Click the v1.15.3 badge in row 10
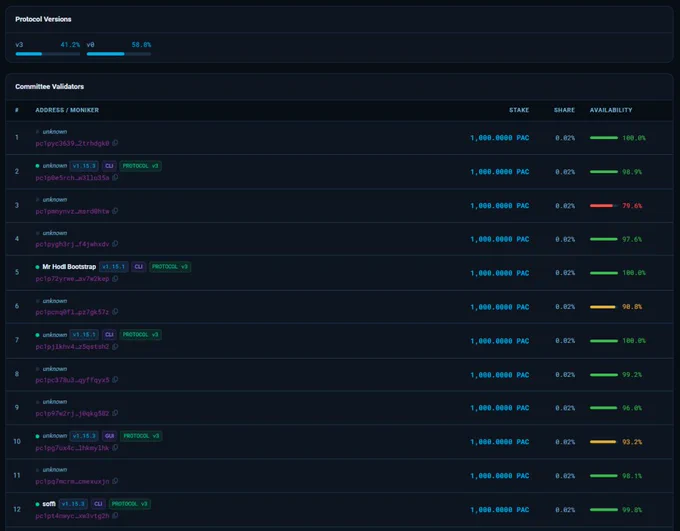The width and height of the screenshot is (680, 531). 84,436
